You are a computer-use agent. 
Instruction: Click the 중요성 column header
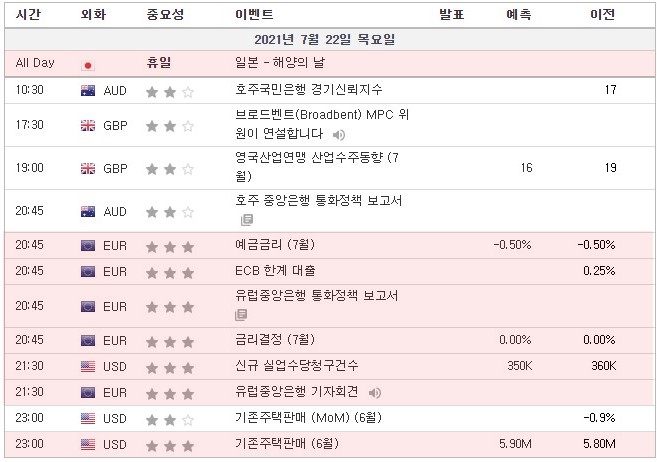tap(163, 15)
